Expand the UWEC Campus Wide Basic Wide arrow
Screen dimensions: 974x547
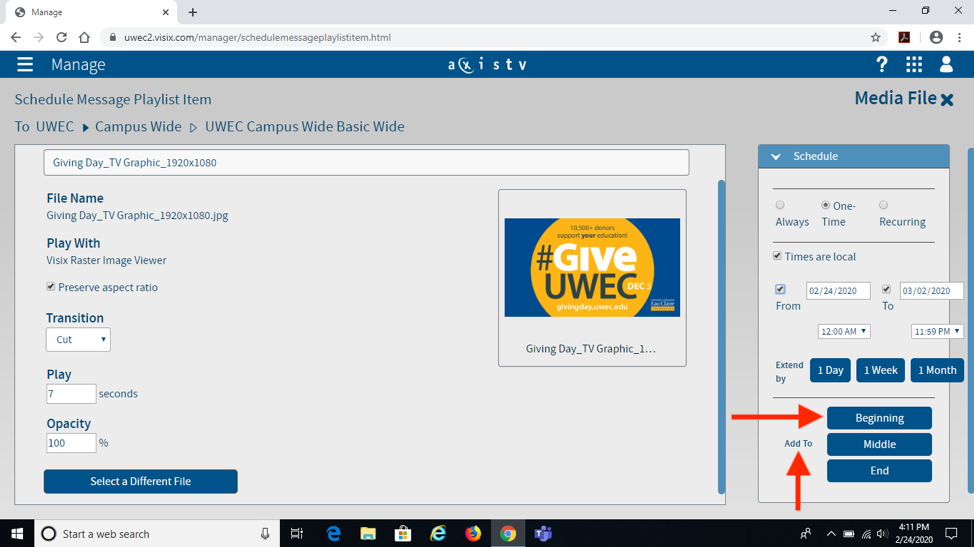click(x=193, y=127)
